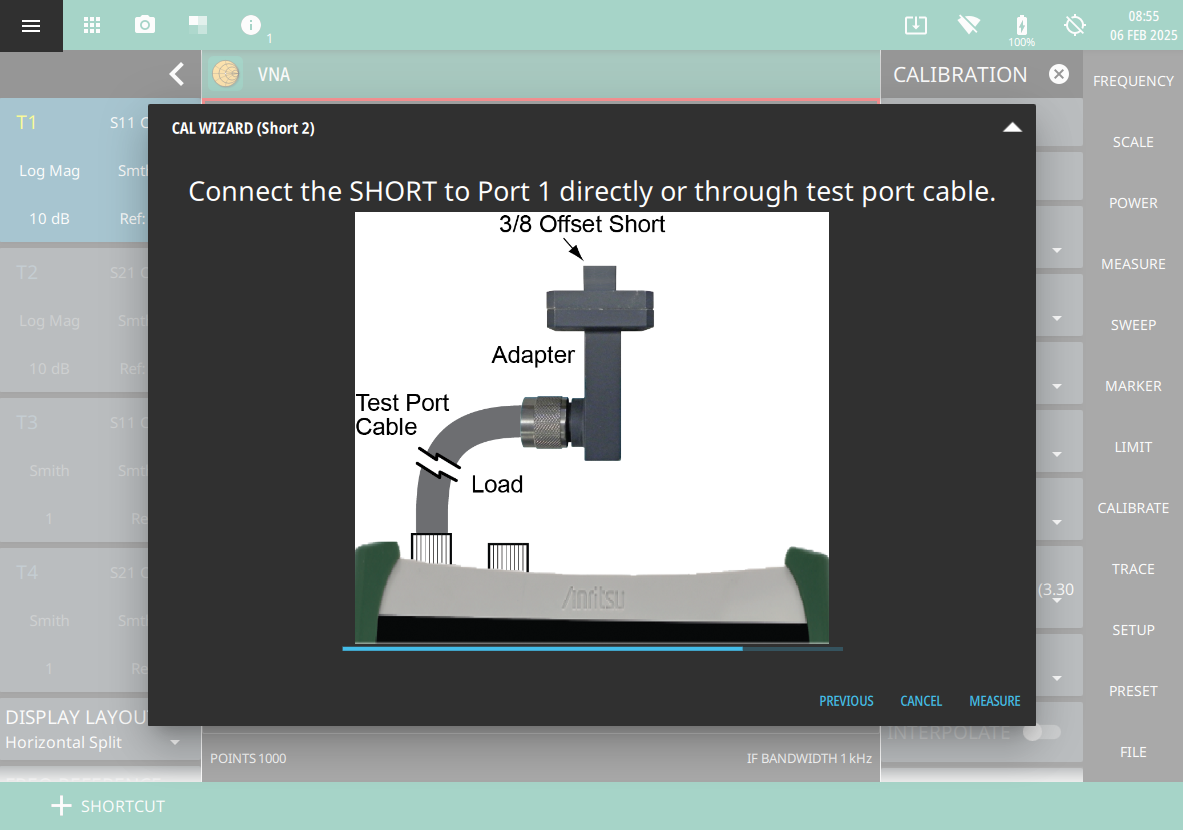Click the calibration progress bar

coord(592,649)
